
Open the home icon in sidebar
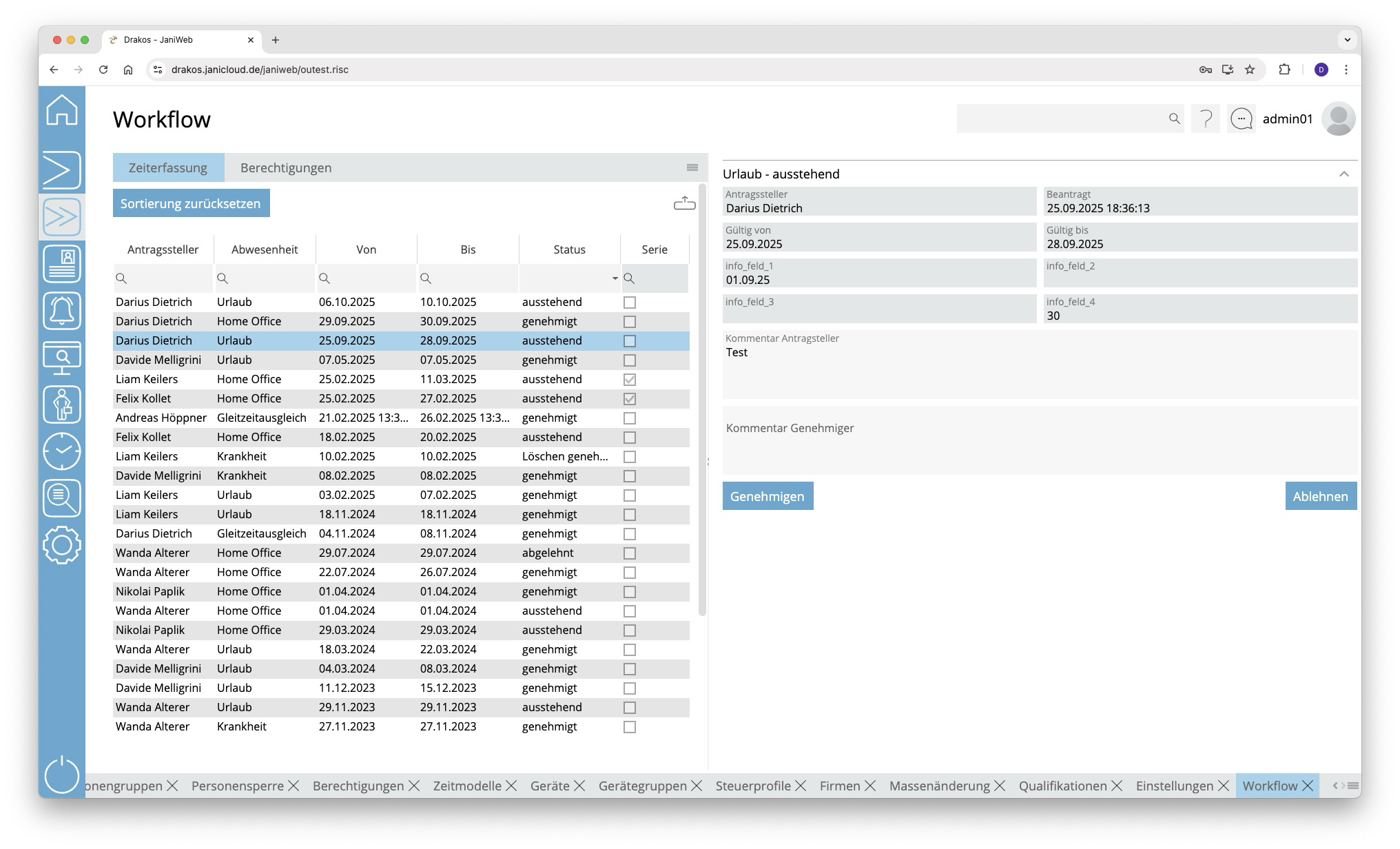pos(62,110)
